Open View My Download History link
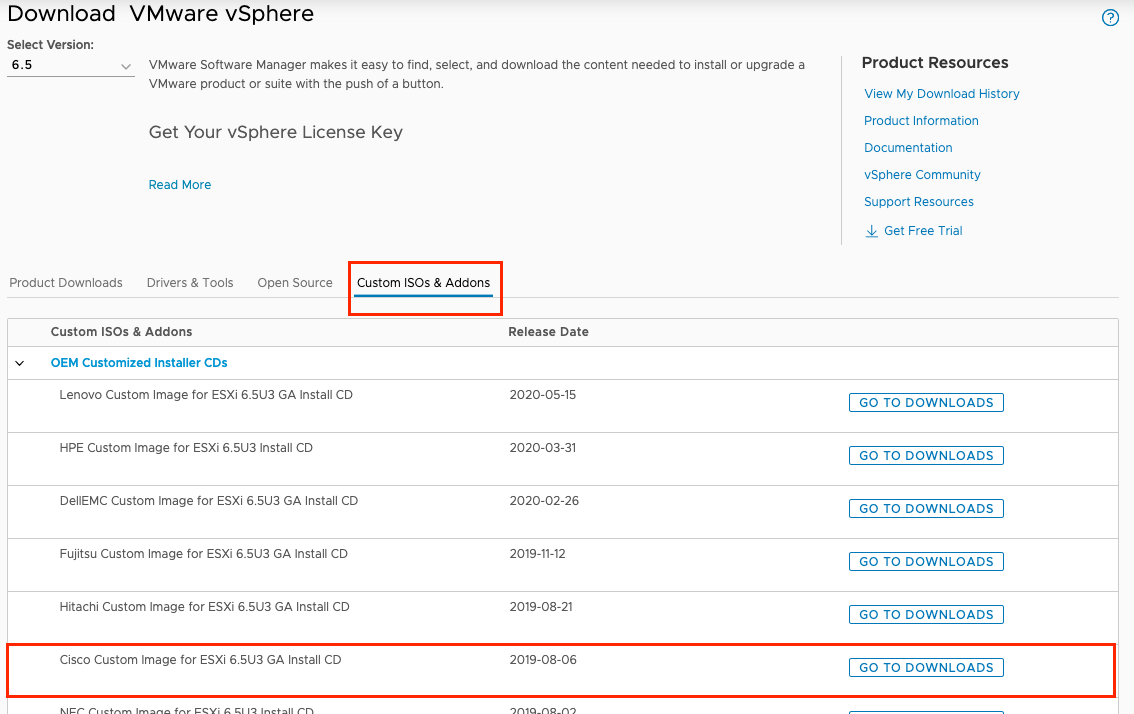This screenshot has width=1134, height=714. [x=942, y=94]
